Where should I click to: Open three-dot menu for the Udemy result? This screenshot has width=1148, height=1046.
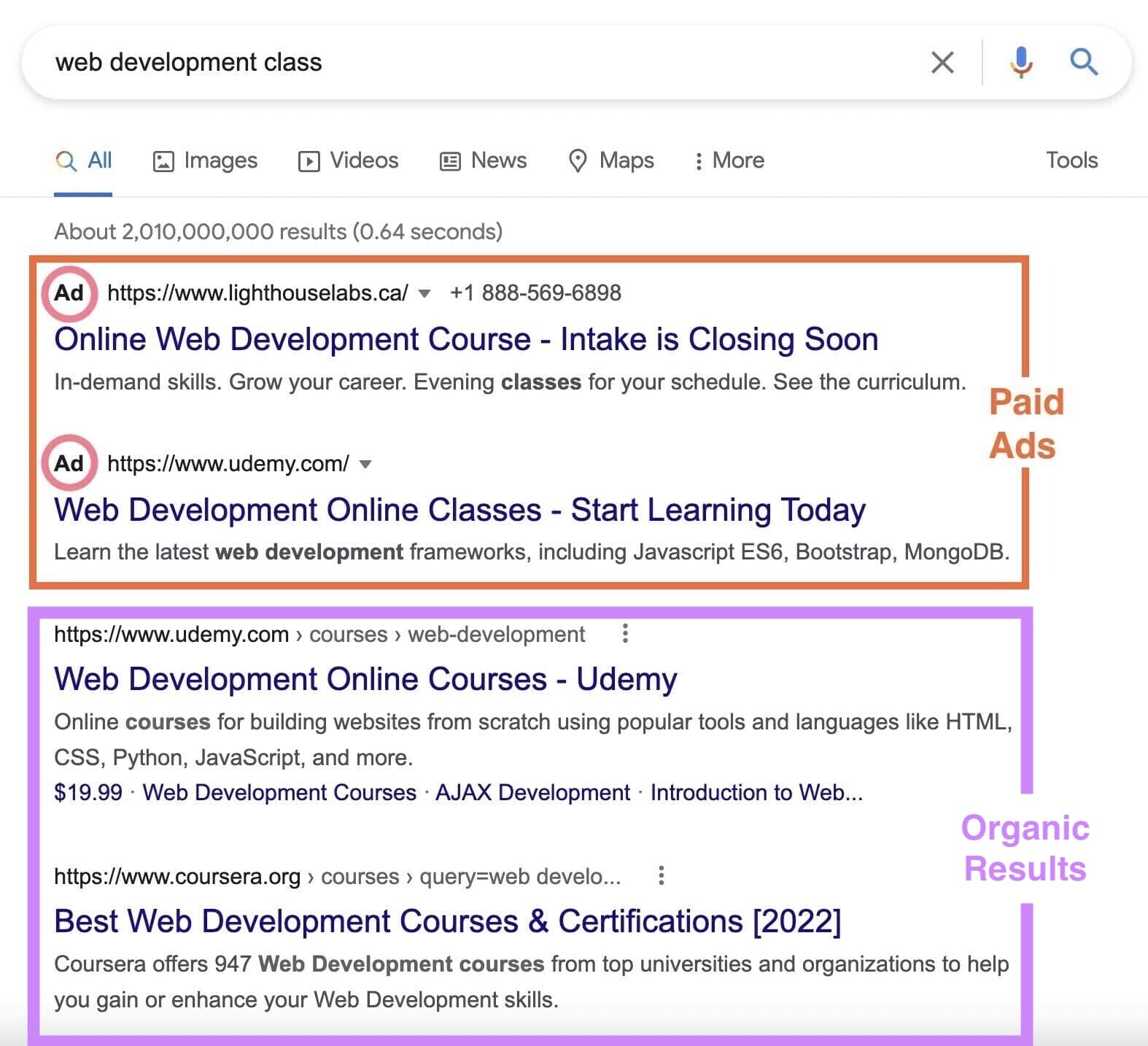pyautogui.click(x=625, y=633)
